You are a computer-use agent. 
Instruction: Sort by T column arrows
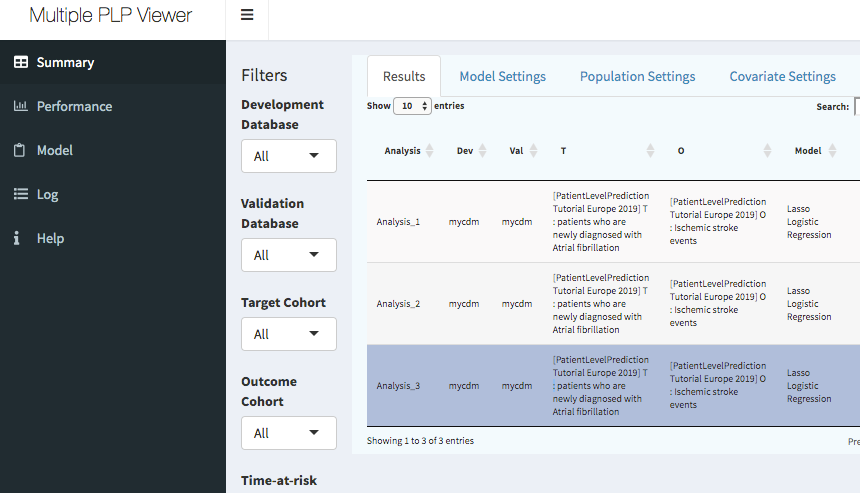[x=650, y=151]
